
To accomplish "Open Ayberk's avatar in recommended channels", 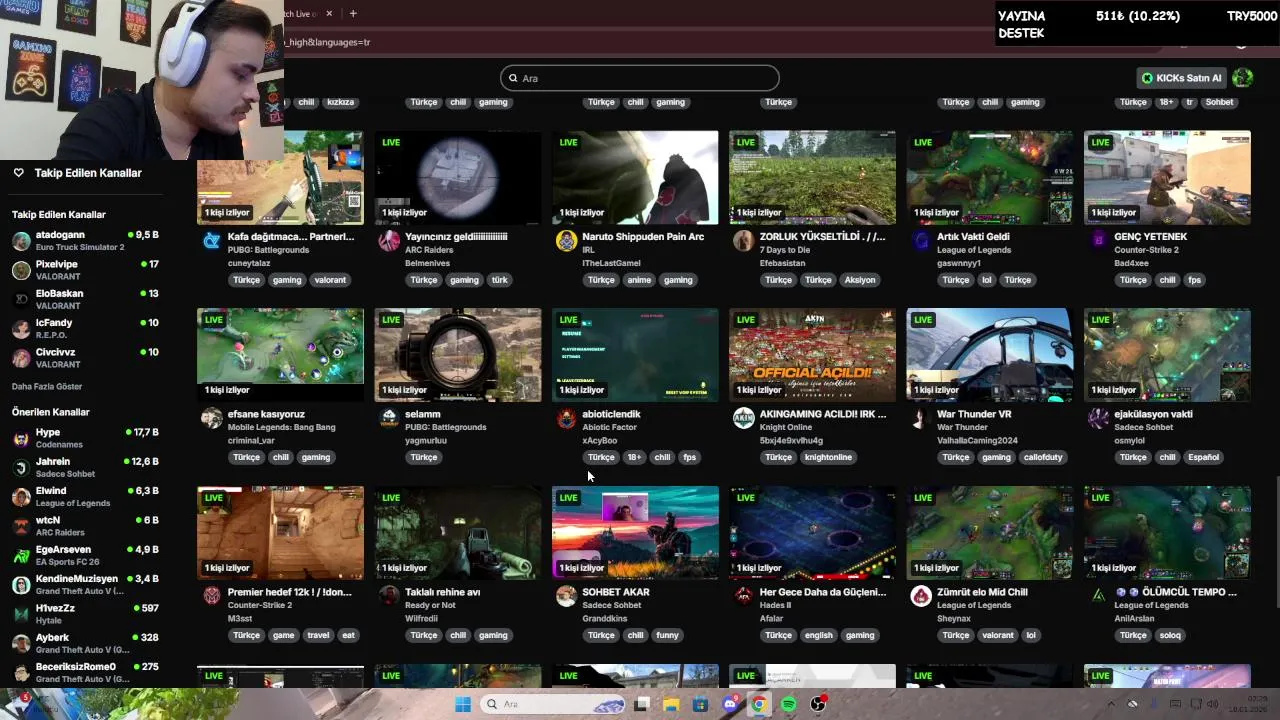I will 21,643.
